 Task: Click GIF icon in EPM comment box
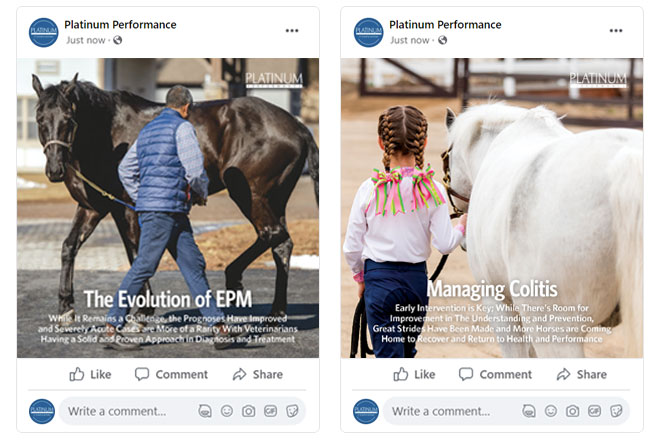coord(270,411)
